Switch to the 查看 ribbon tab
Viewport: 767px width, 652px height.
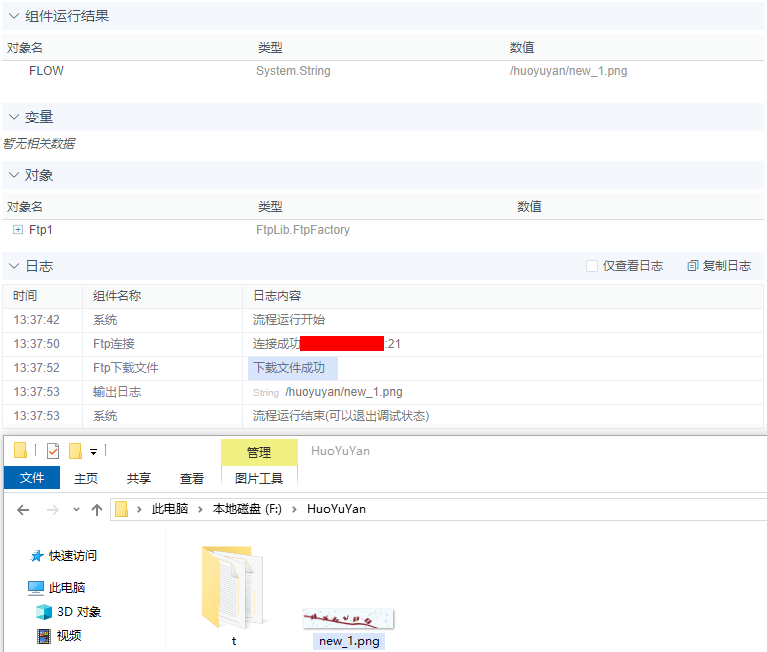point(192,478)
